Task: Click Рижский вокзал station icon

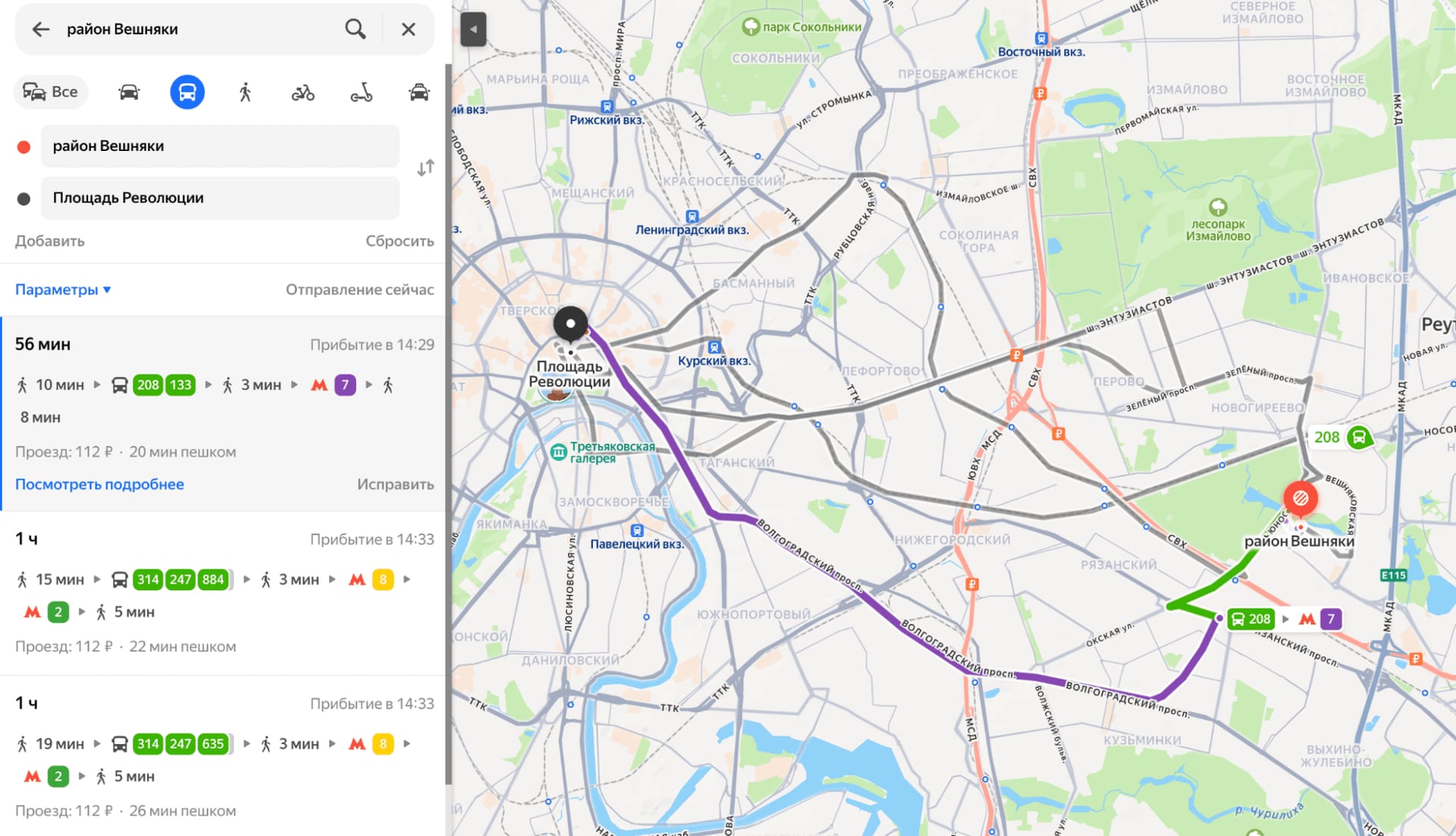Action: point(607,107)
